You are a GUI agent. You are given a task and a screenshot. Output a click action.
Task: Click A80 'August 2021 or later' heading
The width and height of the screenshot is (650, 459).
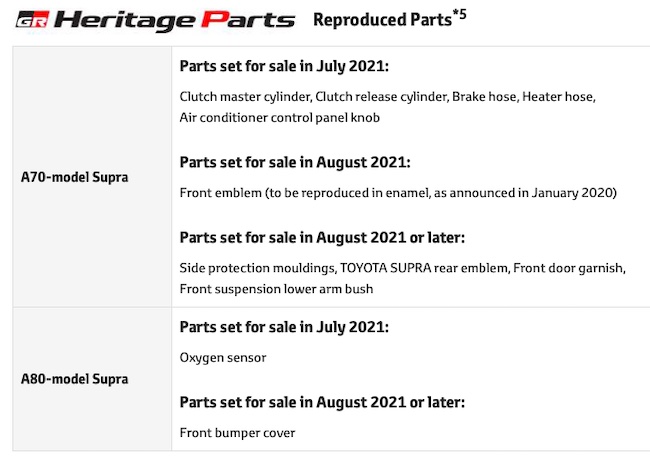click(322, 402)
